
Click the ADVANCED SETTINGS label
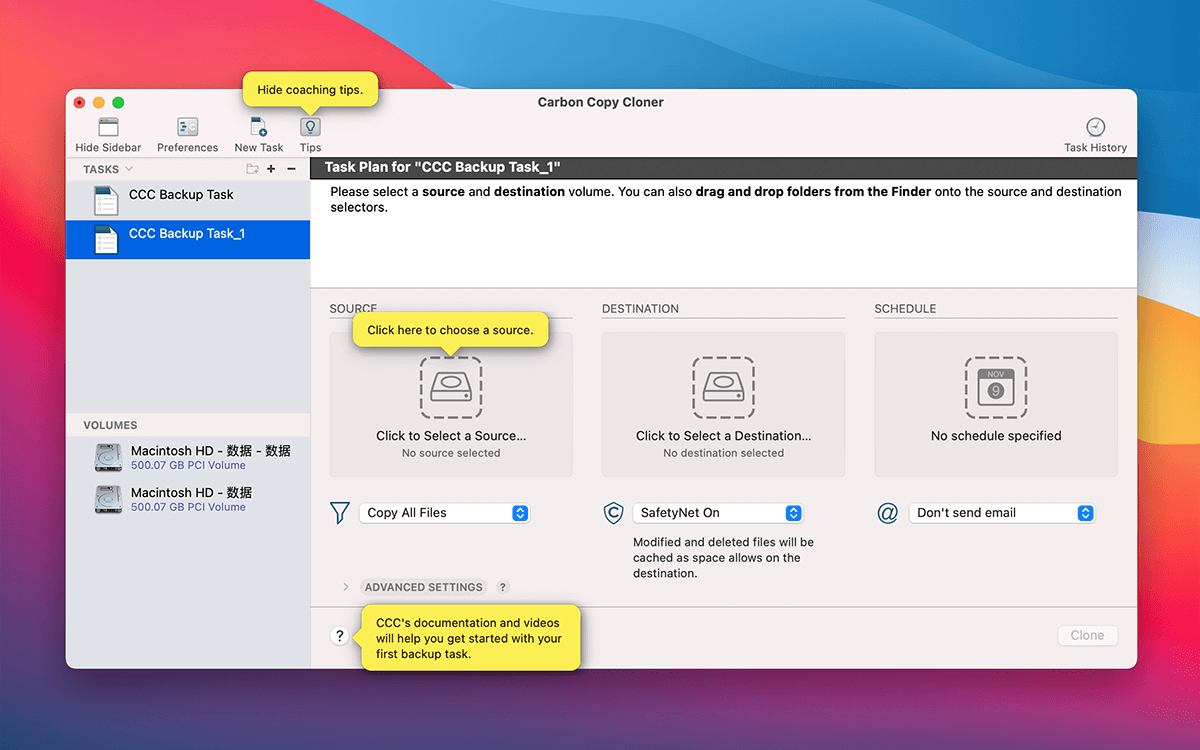click(x=424, y=587)
